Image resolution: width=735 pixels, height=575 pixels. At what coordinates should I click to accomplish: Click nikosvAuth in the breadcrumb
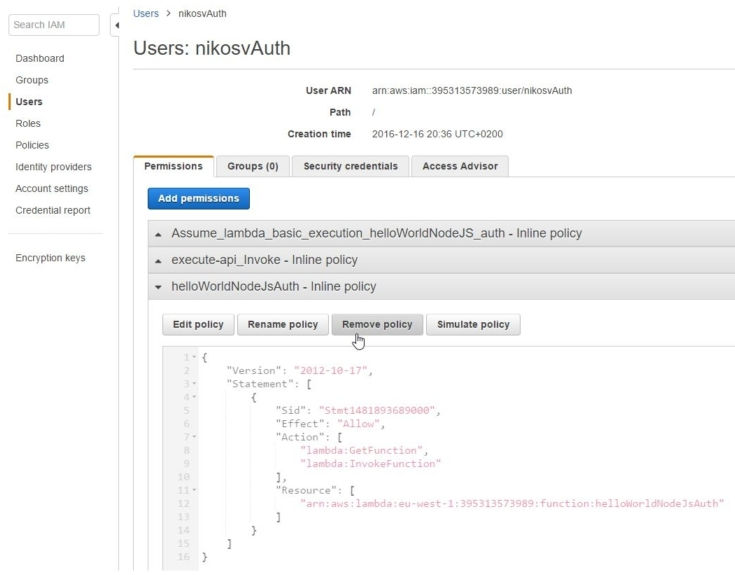(202, 14)
